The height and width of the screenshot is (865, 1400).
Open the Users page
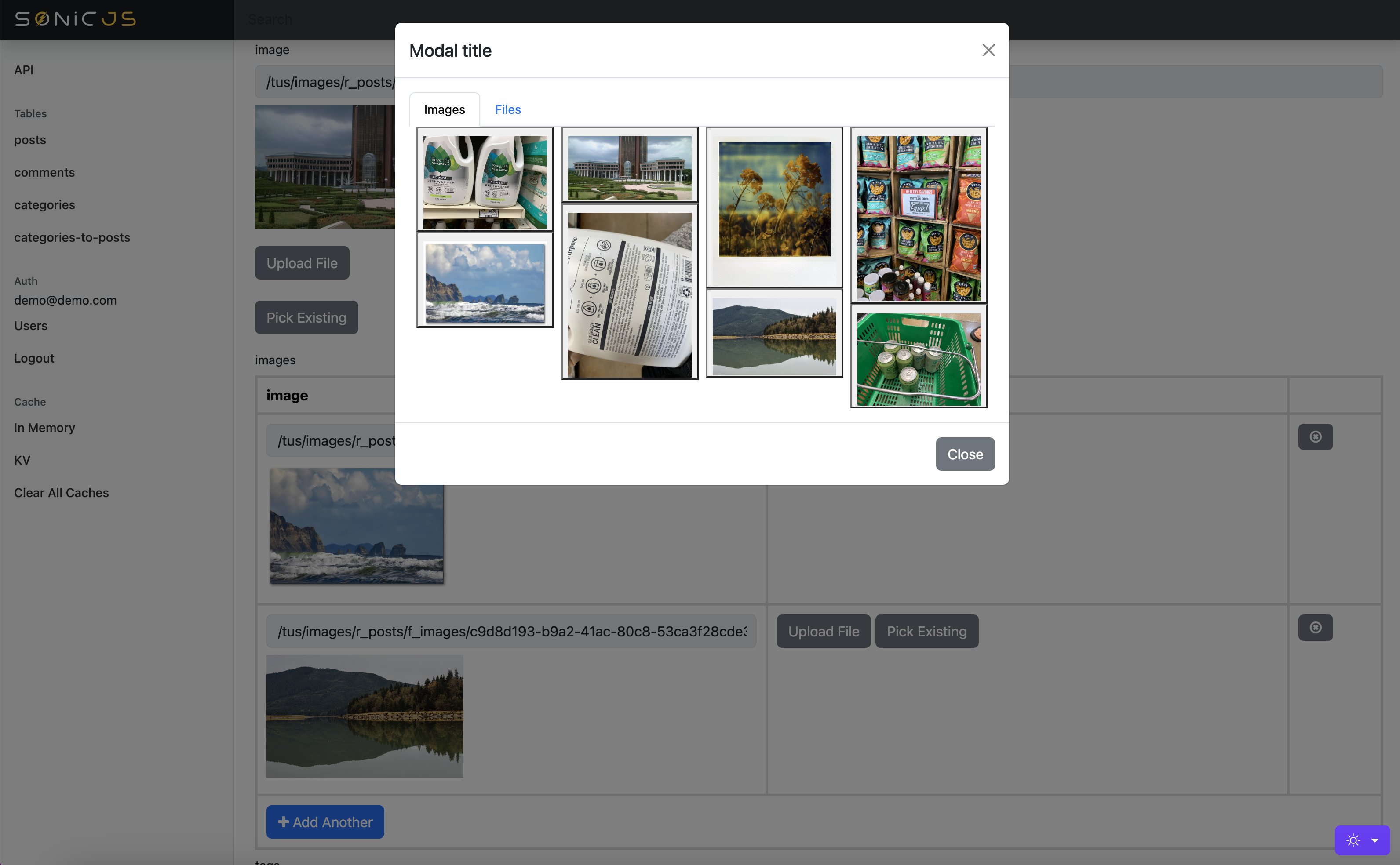[30, 326]
